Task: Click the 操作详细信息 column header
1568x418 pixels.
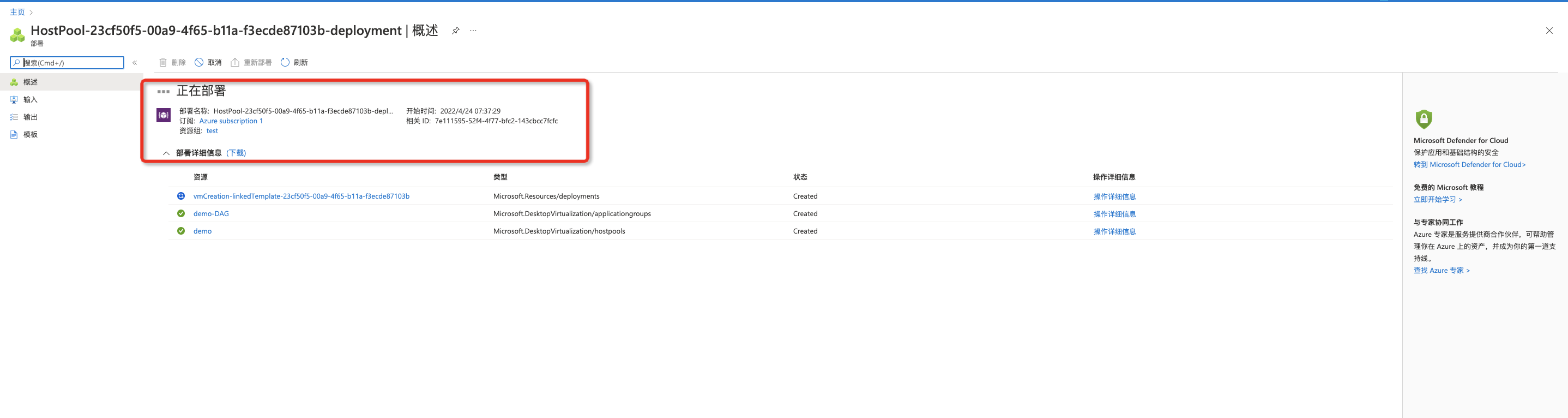Action: 1114,177
